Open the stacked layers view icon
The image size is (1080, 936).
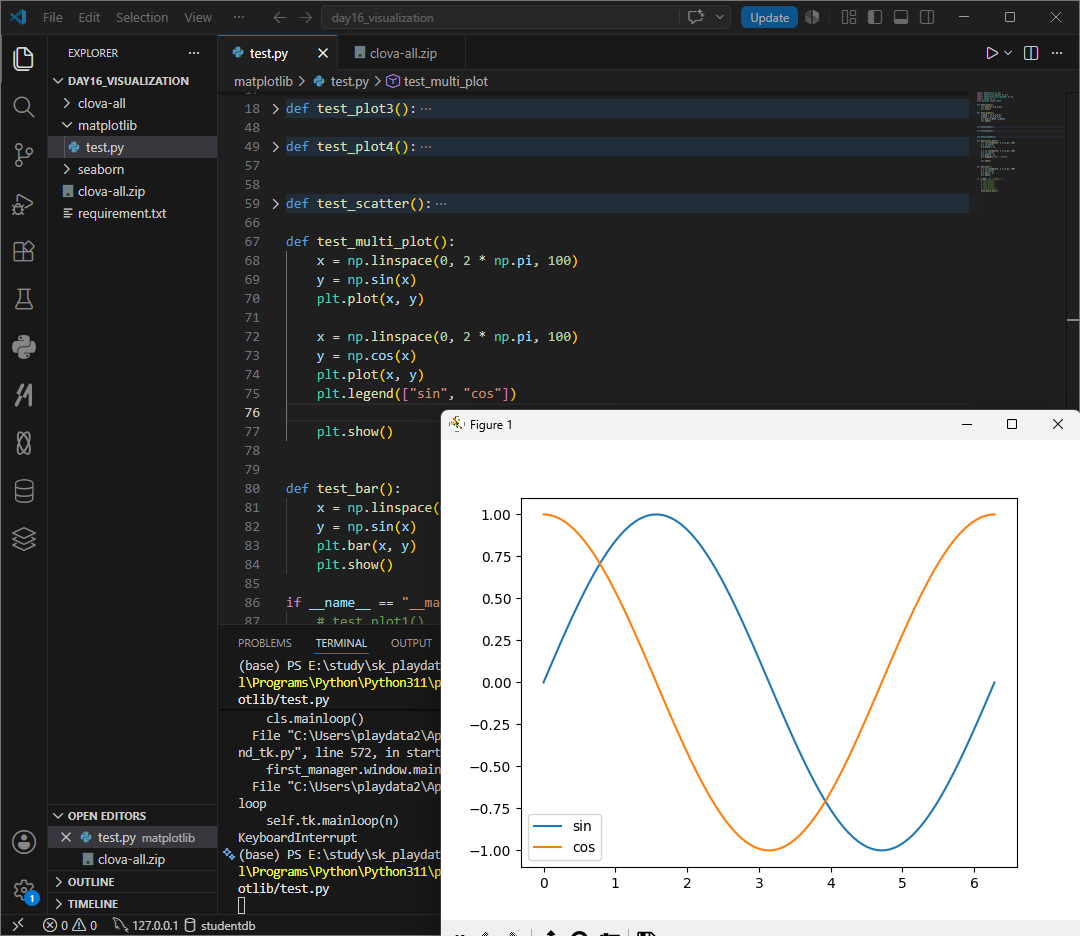coord(23,539)
